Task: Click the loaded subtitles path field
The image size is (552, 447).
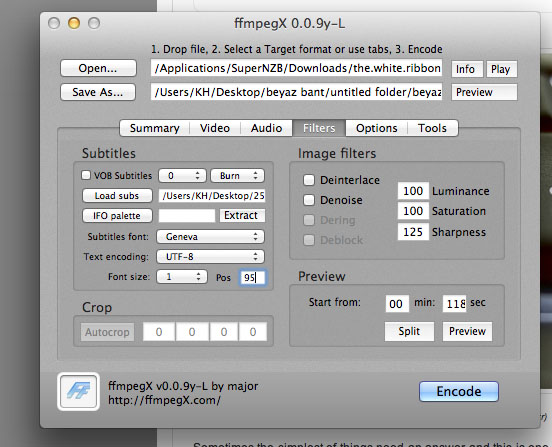Action: pos(212,196)
